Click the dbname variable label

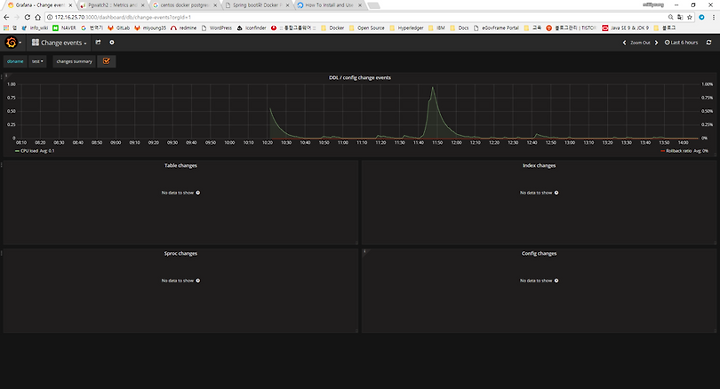[15, 61]
